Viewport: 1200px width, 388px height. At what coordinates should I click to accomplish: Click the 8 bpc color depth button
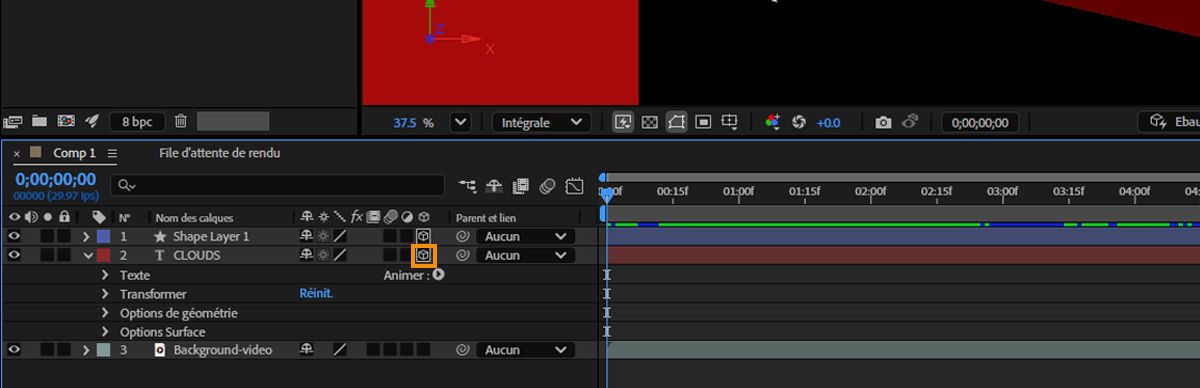point(137,121)
